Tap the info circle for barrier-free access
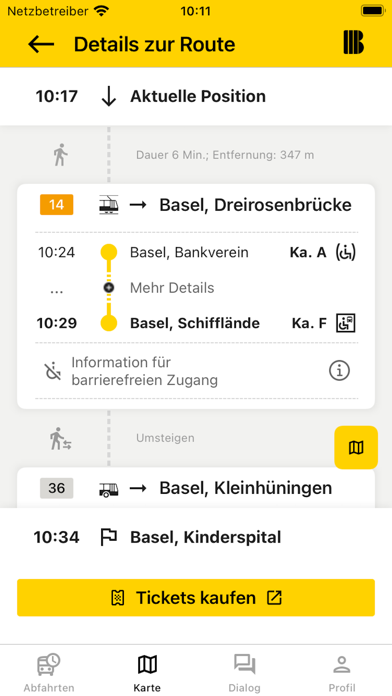The height and width of the screenshot is (696, 392). (340, 371)
